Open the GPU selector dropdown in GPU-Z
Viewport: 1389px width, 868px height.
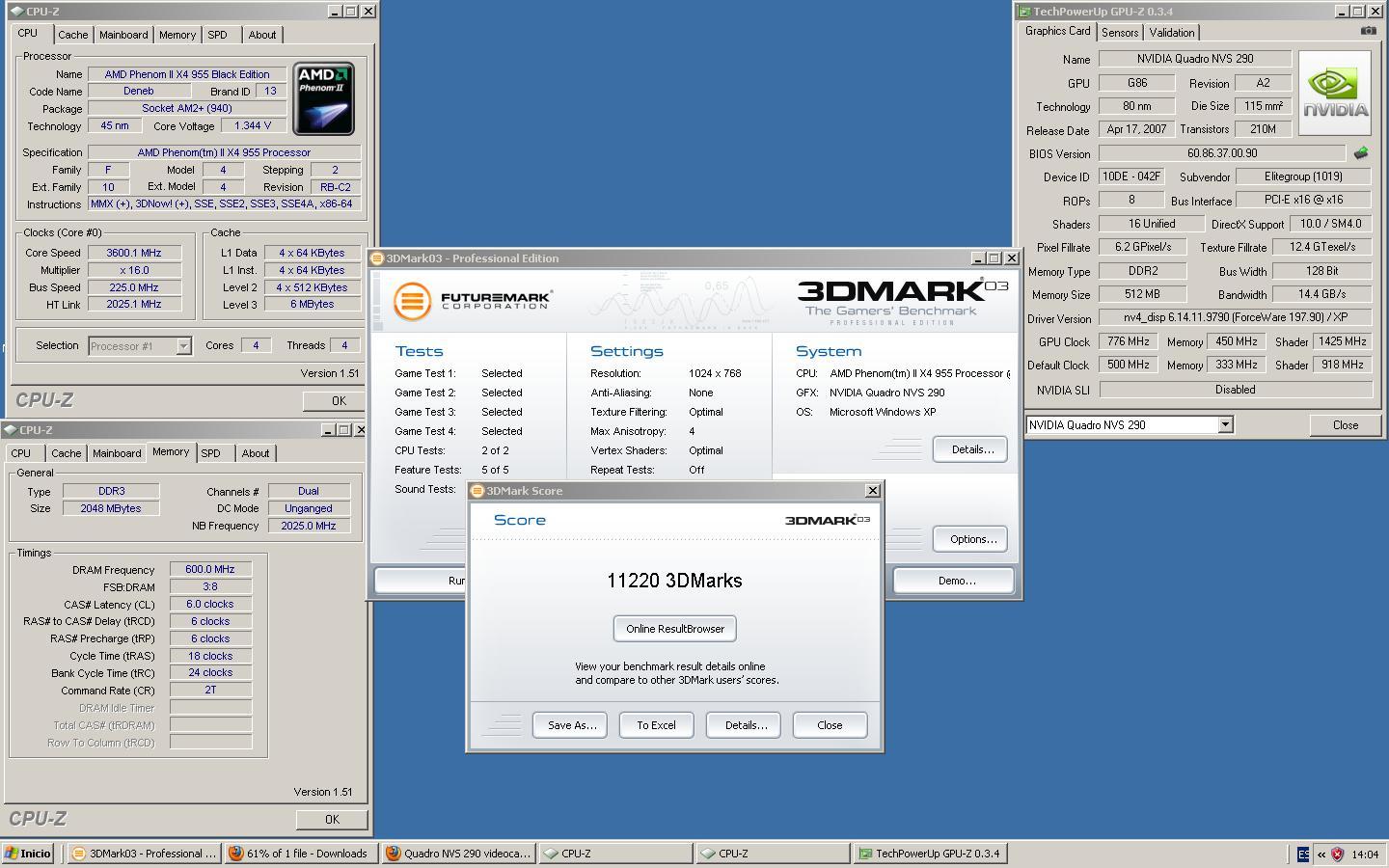click(x=1225, y=425)
